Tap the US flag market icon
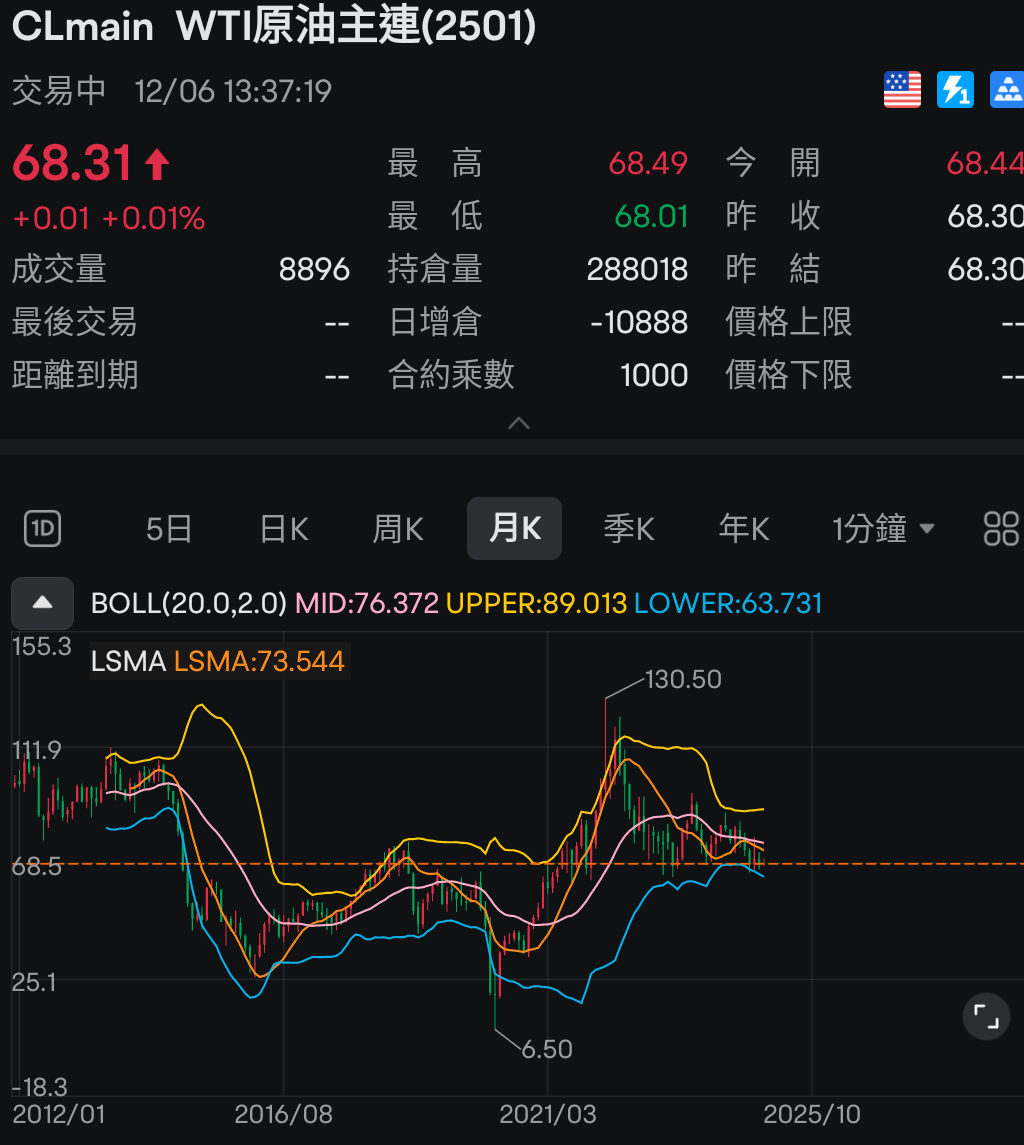Viewport: 1024px width, 1145px height. (902, 91)
